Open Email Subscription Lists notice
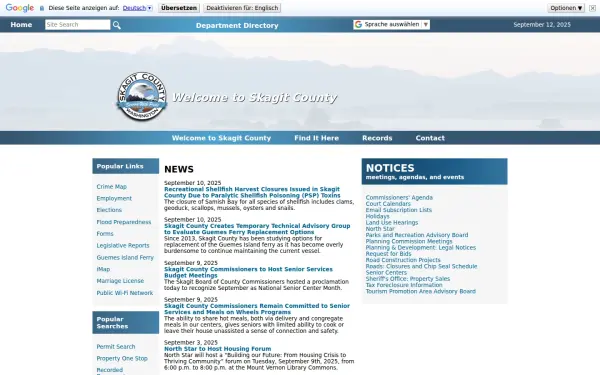Viewport: 600px width, 375px height. [x=398, y=210]
